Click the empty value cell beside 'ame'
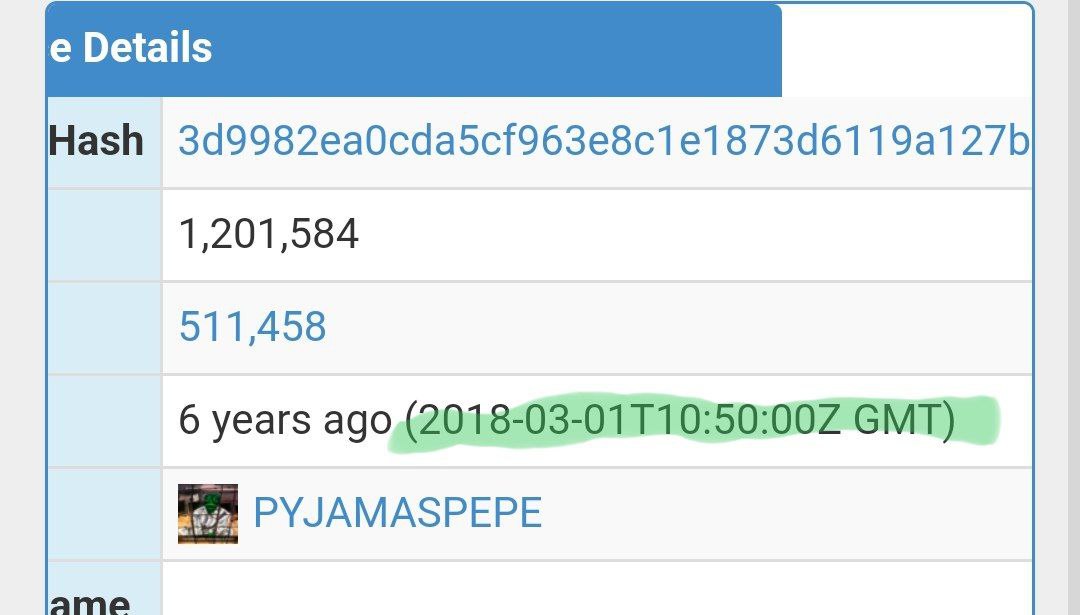Viewport: 1080px width, 615px height. coord(597,589)
